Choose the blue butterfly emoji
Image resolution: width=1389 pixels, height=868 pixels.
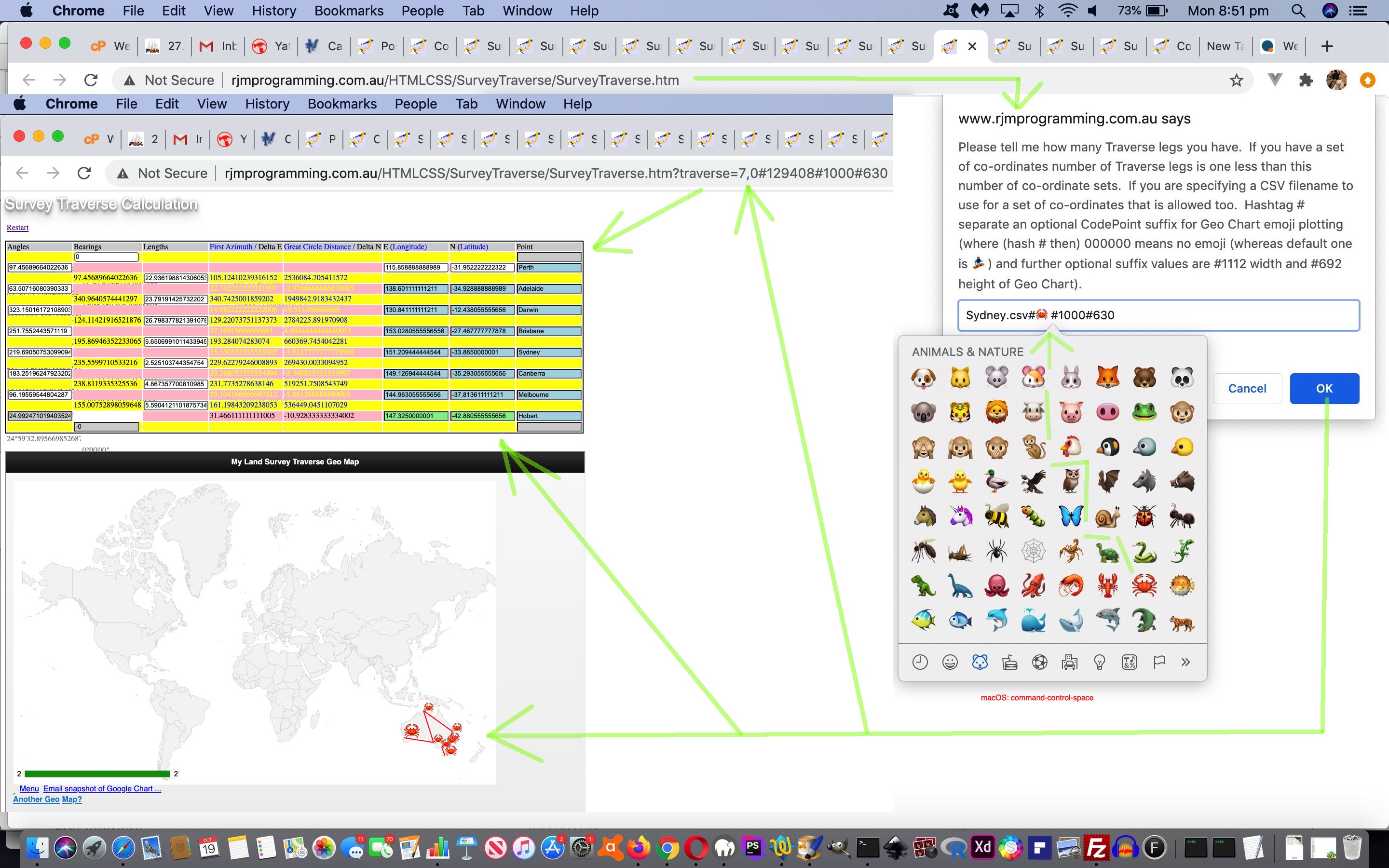1071,516
